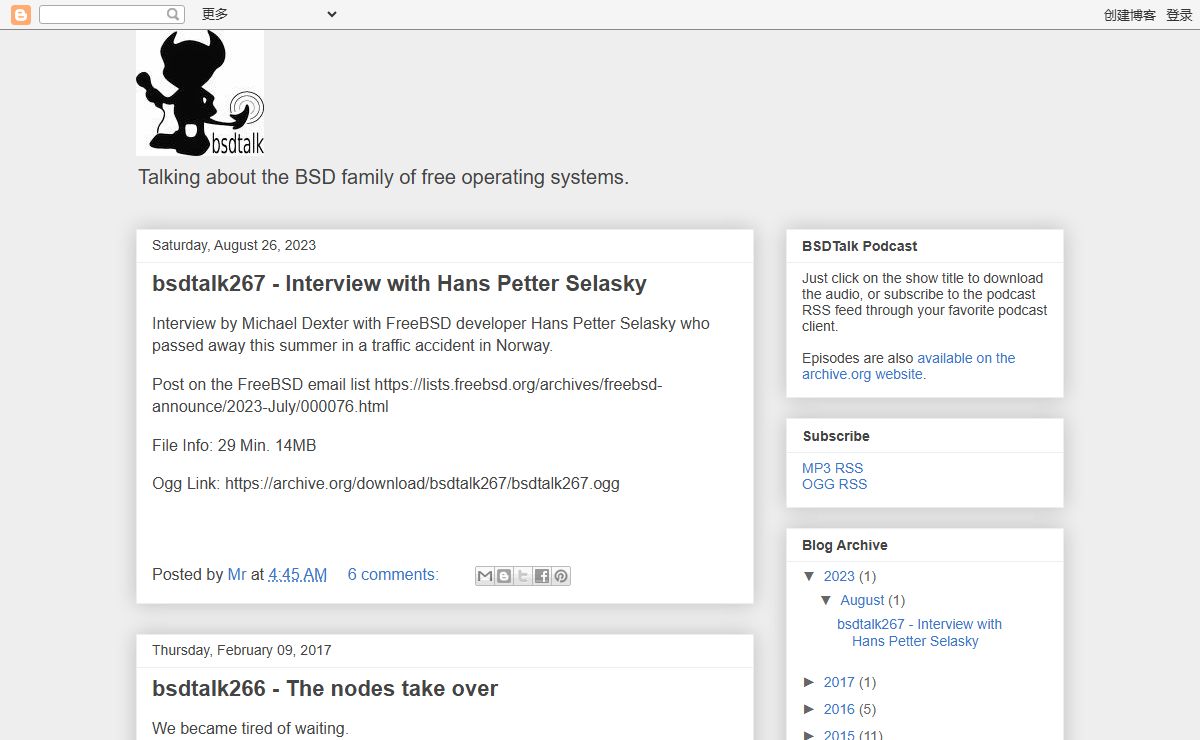Screen dimensions: 1200x740
Task: Open the 4:45 AM post permalink
Action: 297,574
